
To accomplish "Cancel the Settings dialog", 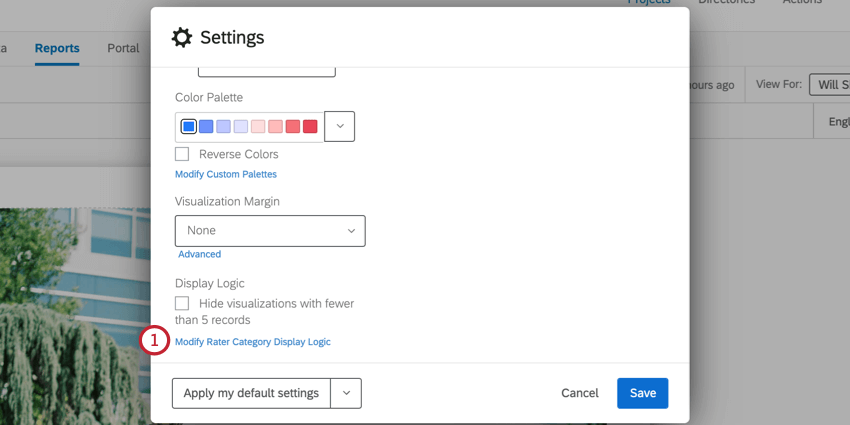I will point(580,393).
